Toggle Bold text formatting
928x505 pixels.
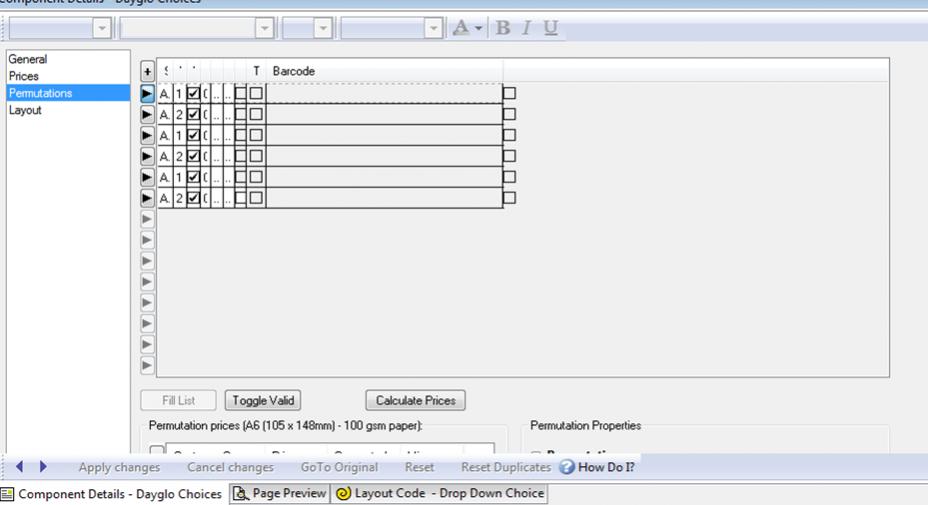(x=503, y=28)
